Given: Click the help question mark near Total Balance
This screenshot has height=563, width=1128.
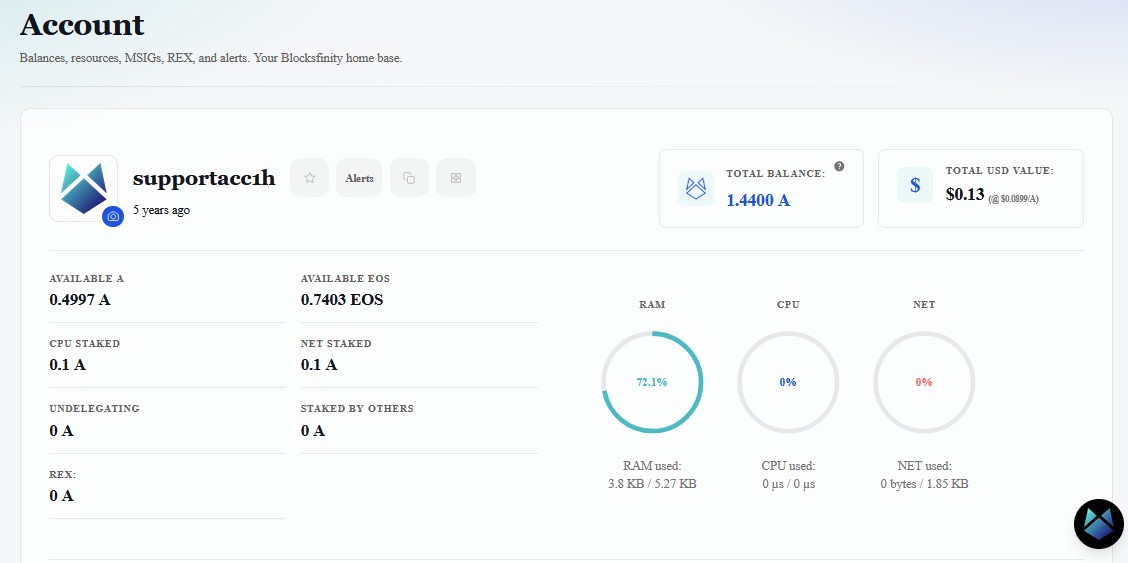Looking at the screenshot, I should tap(839, 166).
